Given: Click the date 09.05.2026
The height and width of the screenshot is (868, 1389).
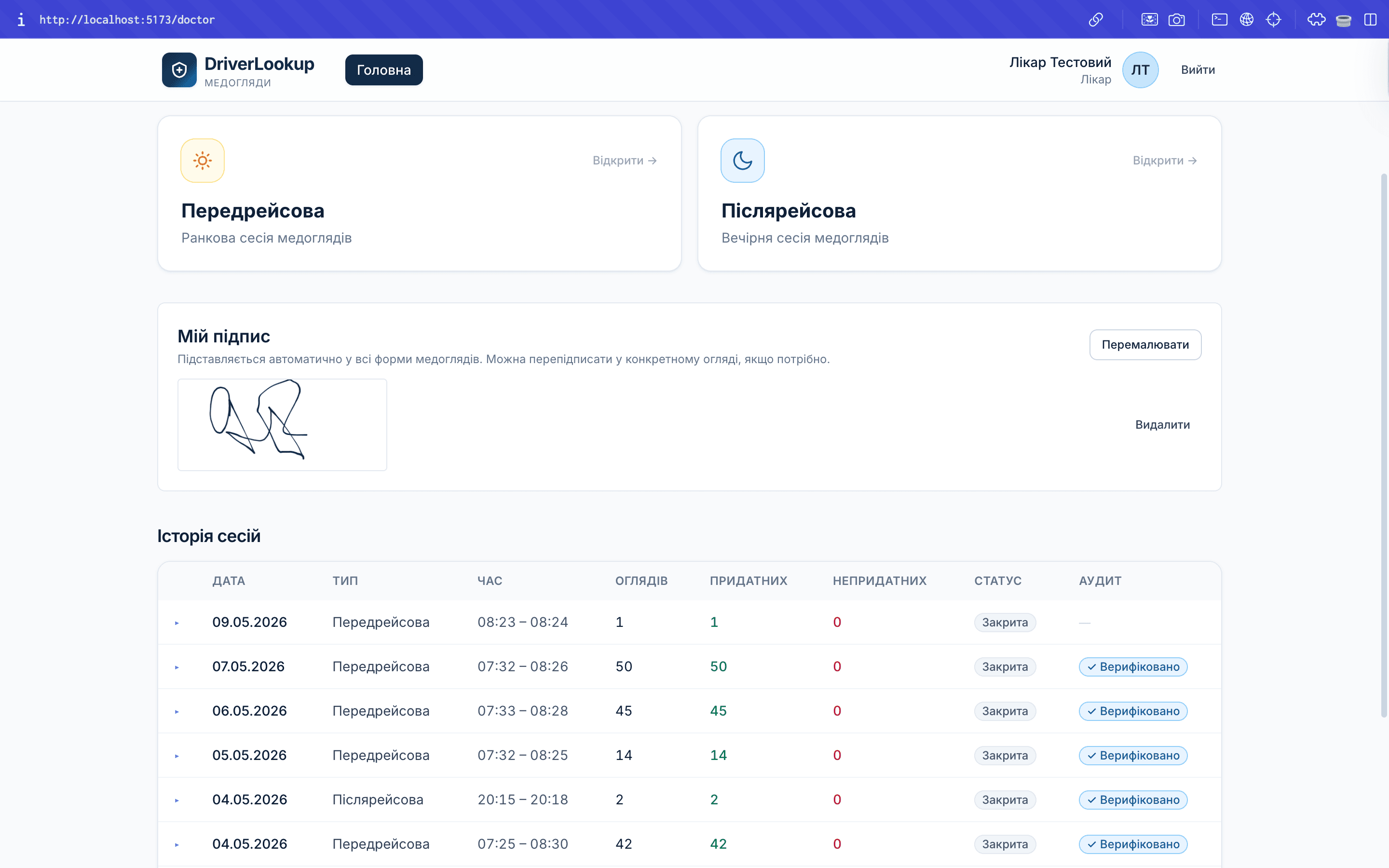Looking at the screenshot, I should click(x=250, y=622).
